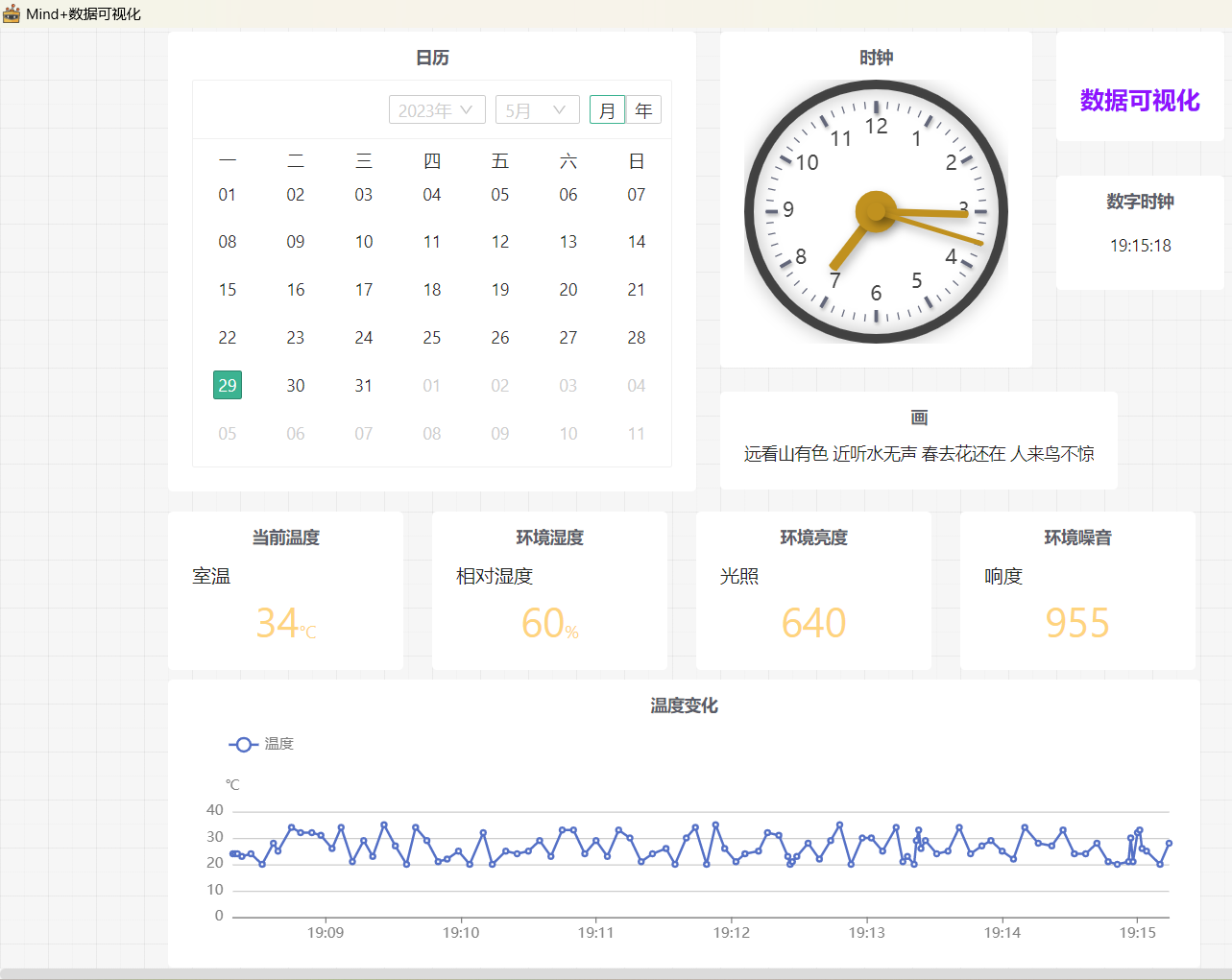Screen dimensions: 1232x980
Task: Click the 画 widget title
Action: tap(919, 418)
